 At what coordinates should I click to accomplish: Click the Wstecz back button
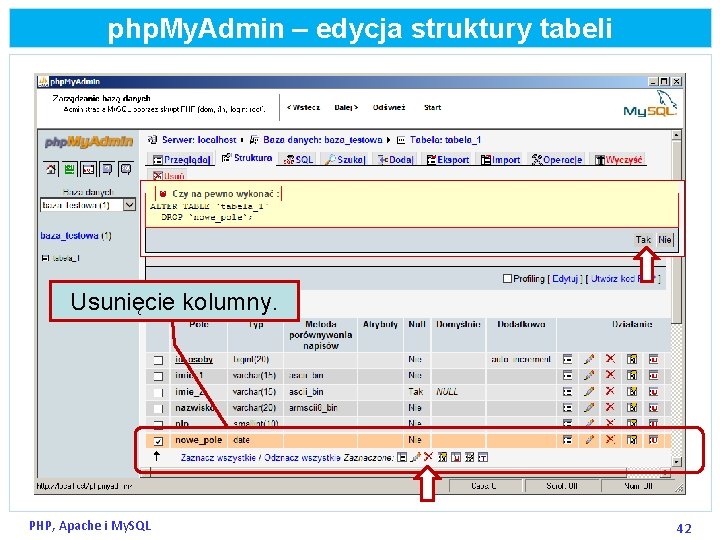coord(303,107)
